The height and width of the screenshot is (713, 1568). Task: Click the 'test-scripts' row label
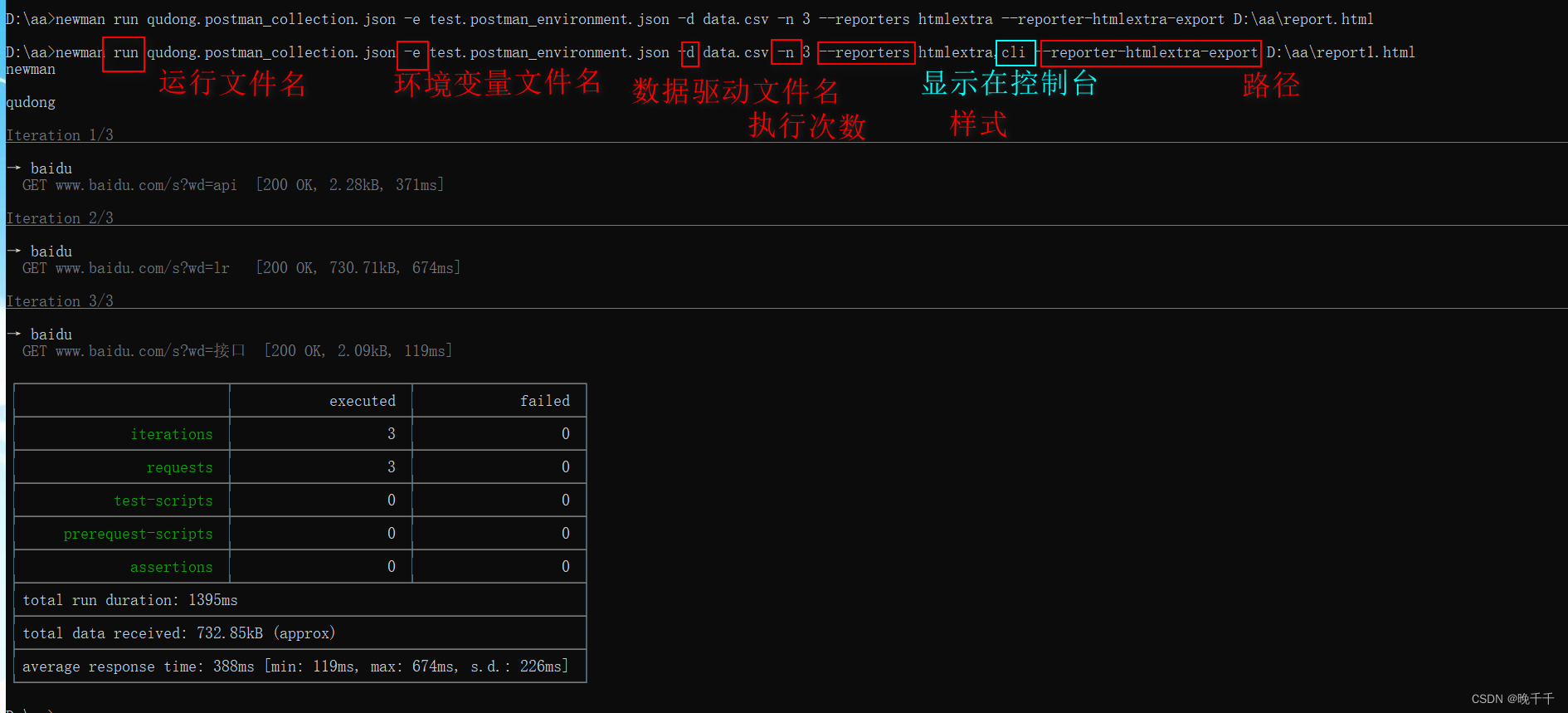(163, 501)
